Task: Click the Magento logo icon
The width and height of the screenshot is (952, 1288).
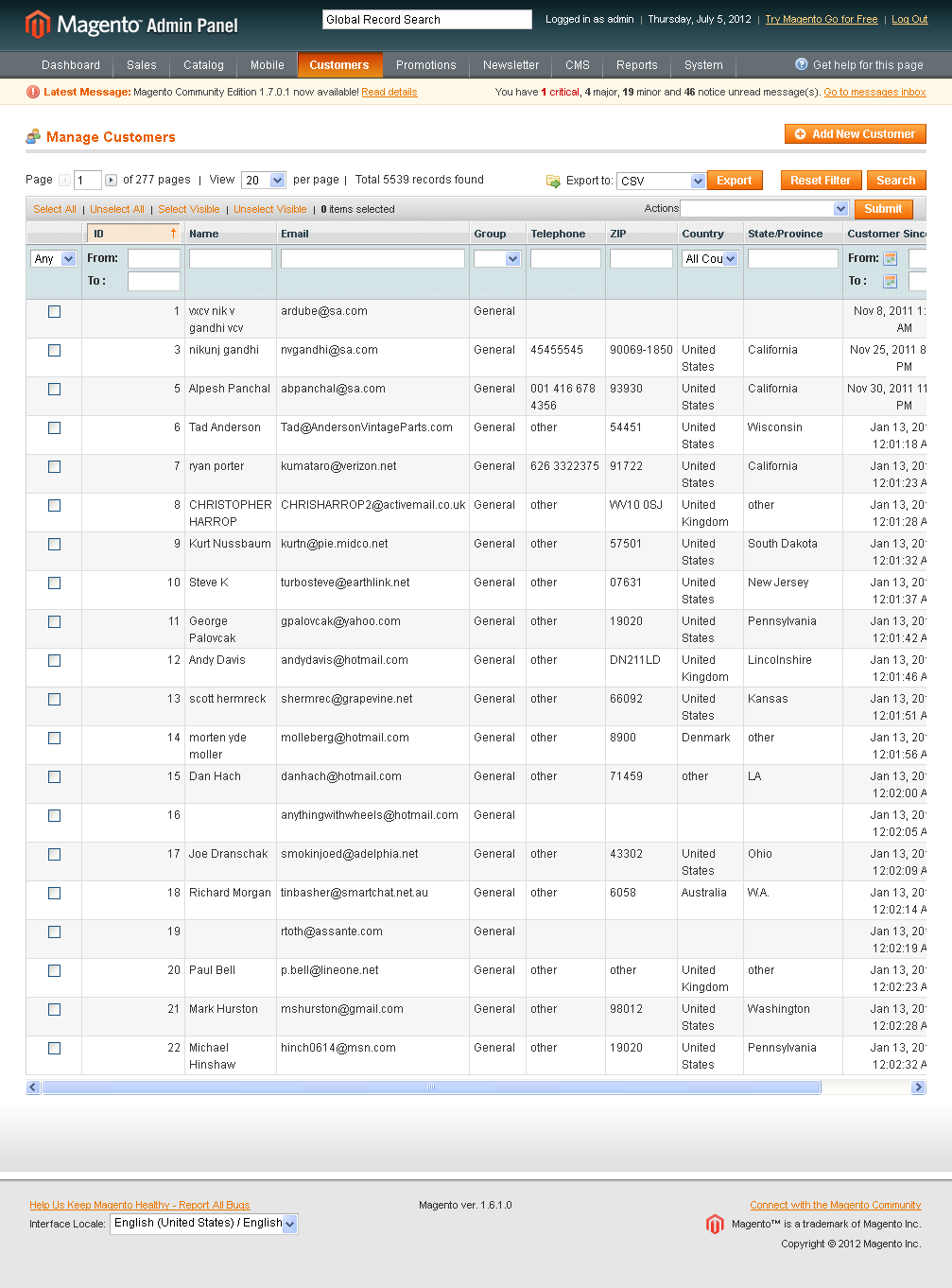Action: pos(37,25)
